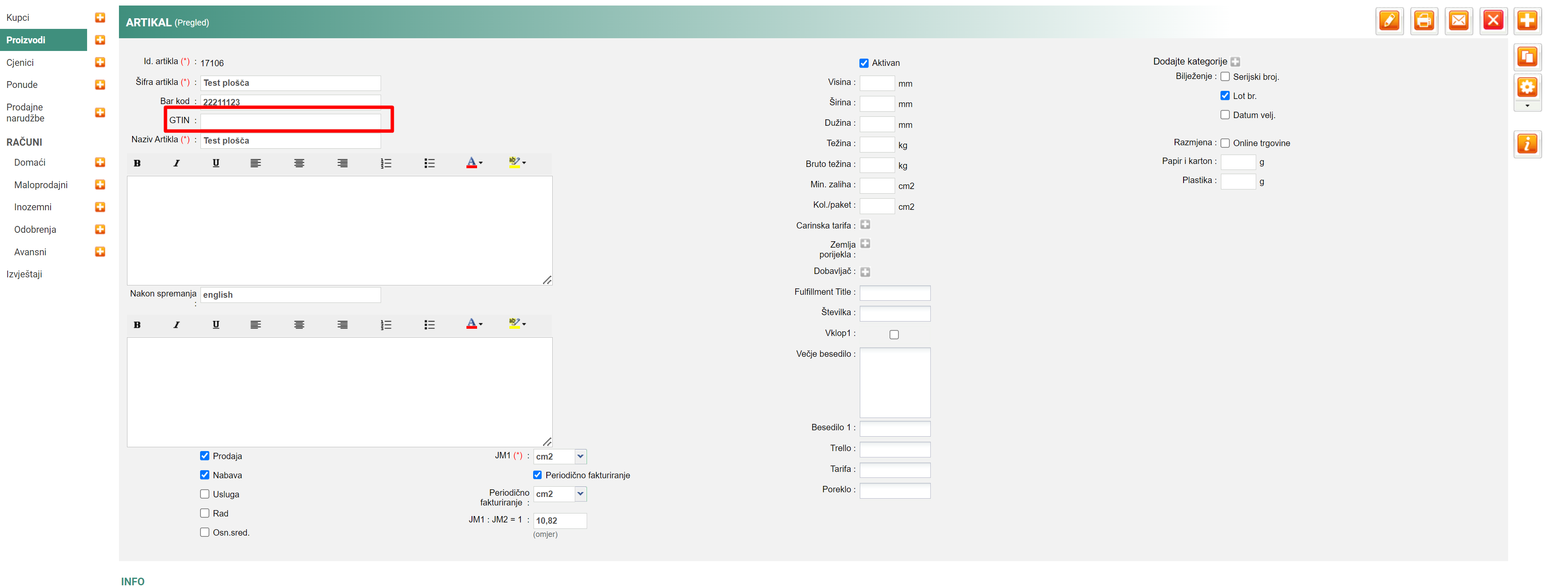Click the Dodajte kategorije plus button
Viewport: 1568px width, 587px height.
[x=1235, y=62]
